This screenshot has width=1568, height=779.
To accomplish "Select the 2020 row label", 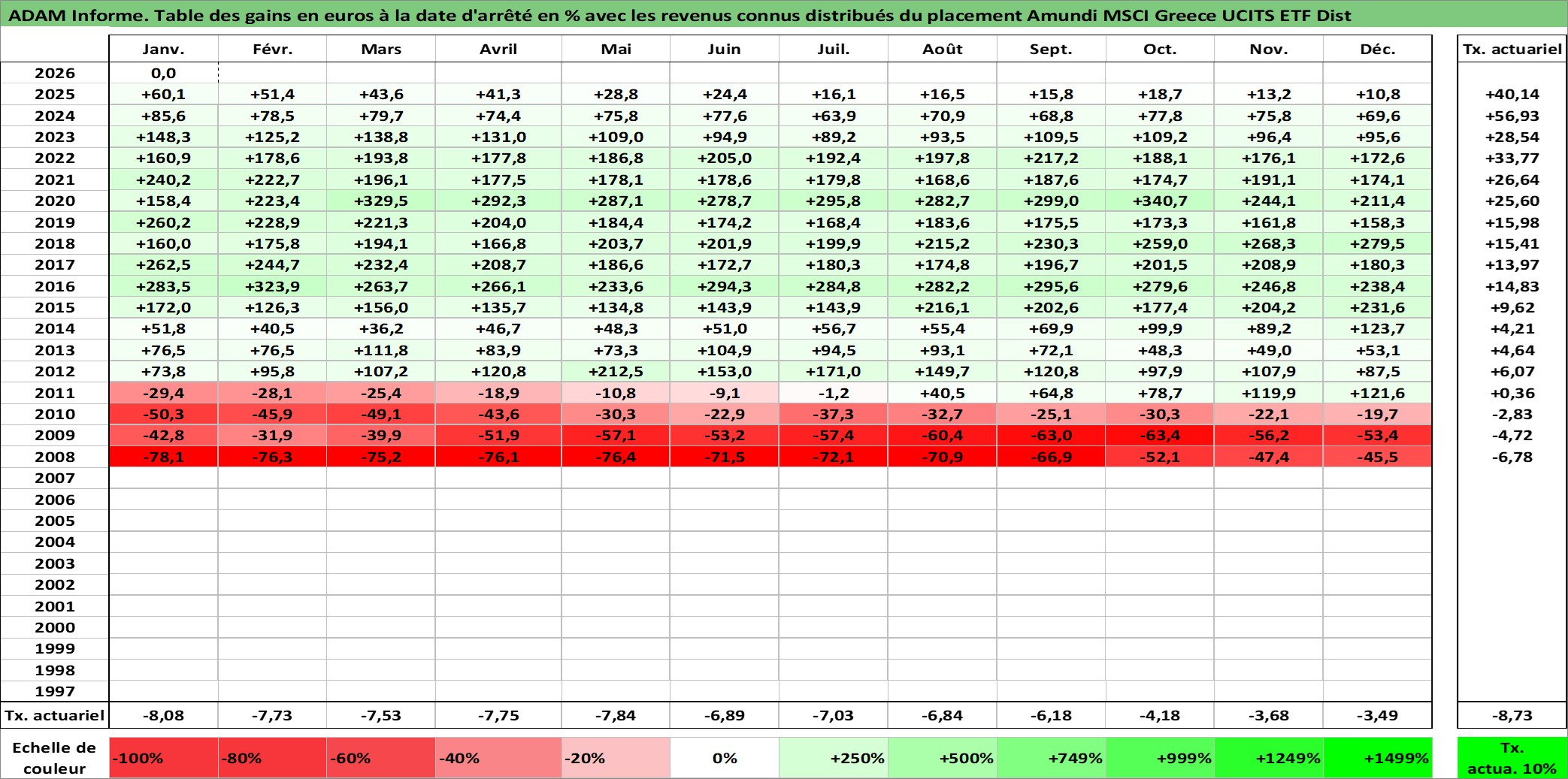I will [x=55, y=201].
